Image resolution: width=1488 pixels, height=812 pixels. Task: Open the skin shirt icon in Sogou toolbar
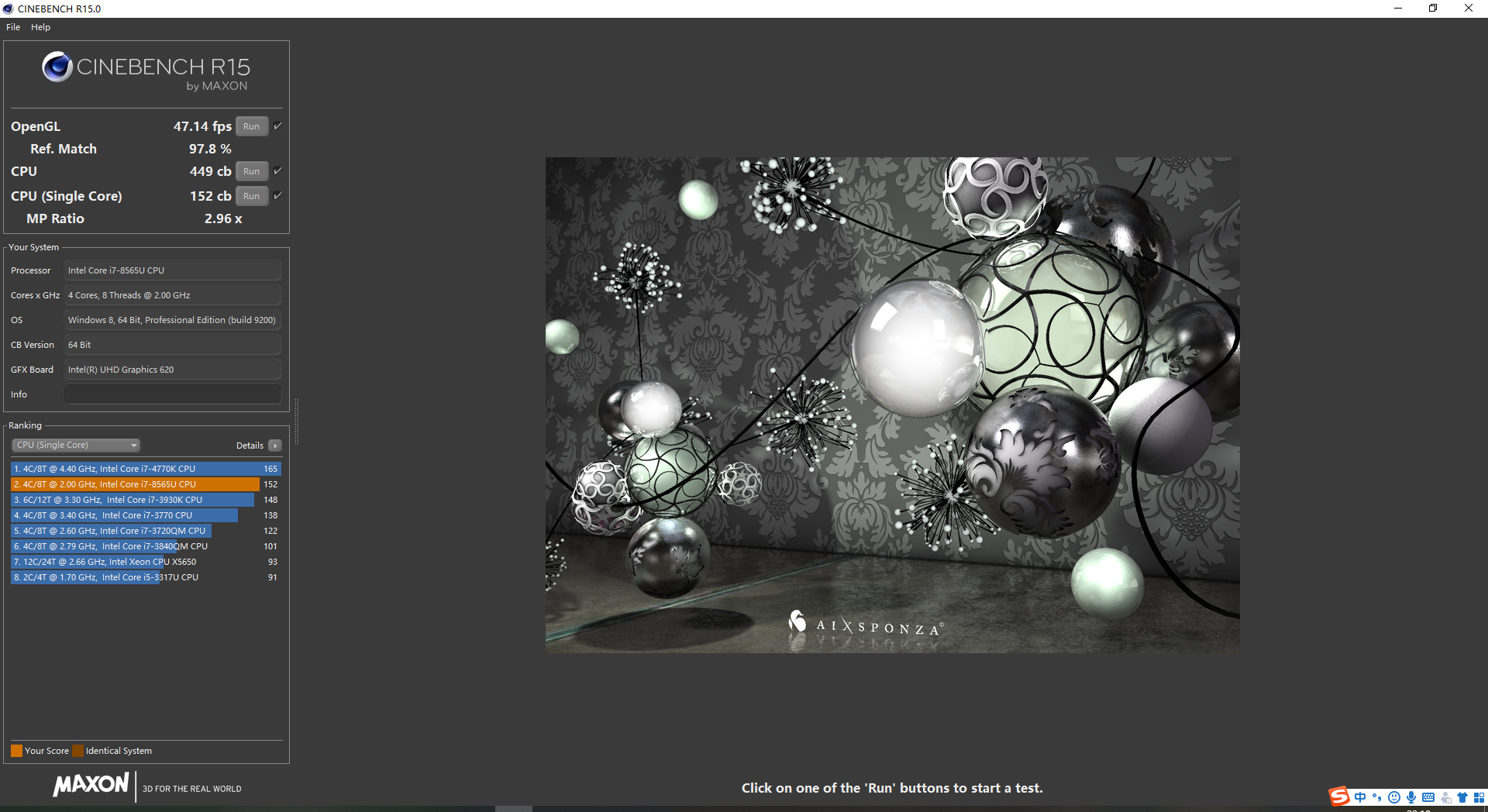(x=1462, y=797)
